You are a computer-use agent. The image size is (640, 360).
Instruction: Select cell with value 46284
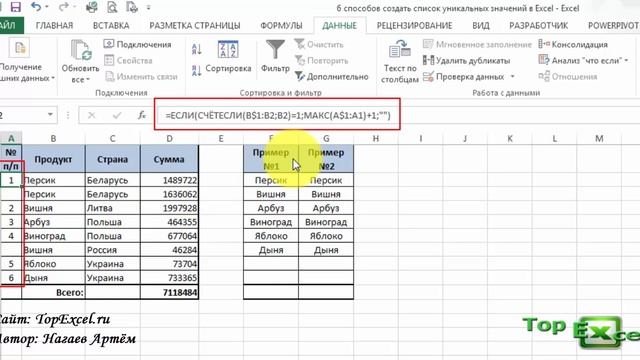point(169,250)
